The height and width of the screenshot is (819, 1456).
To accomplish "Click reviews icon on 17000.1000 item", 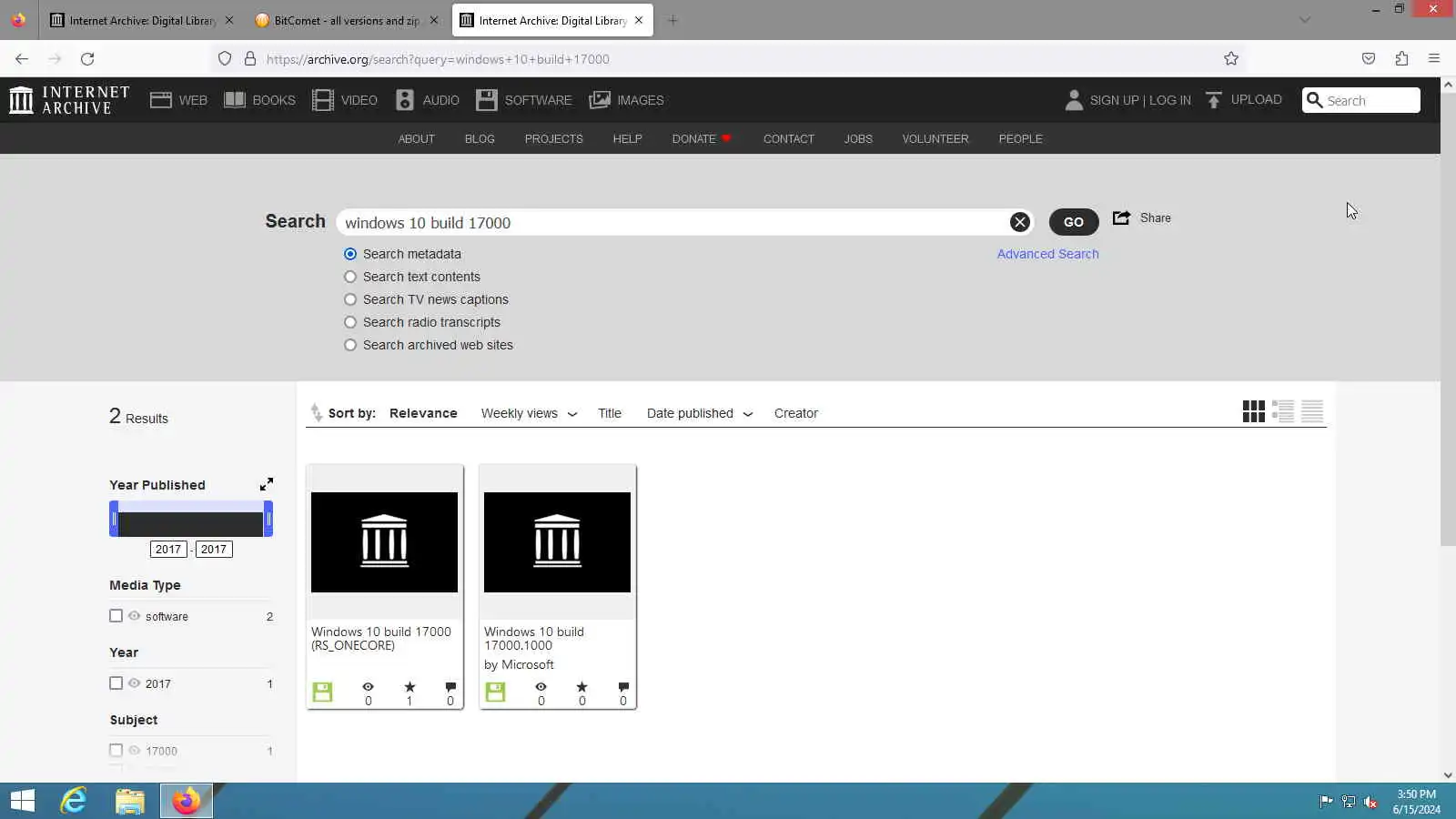I will coord(623,687).
